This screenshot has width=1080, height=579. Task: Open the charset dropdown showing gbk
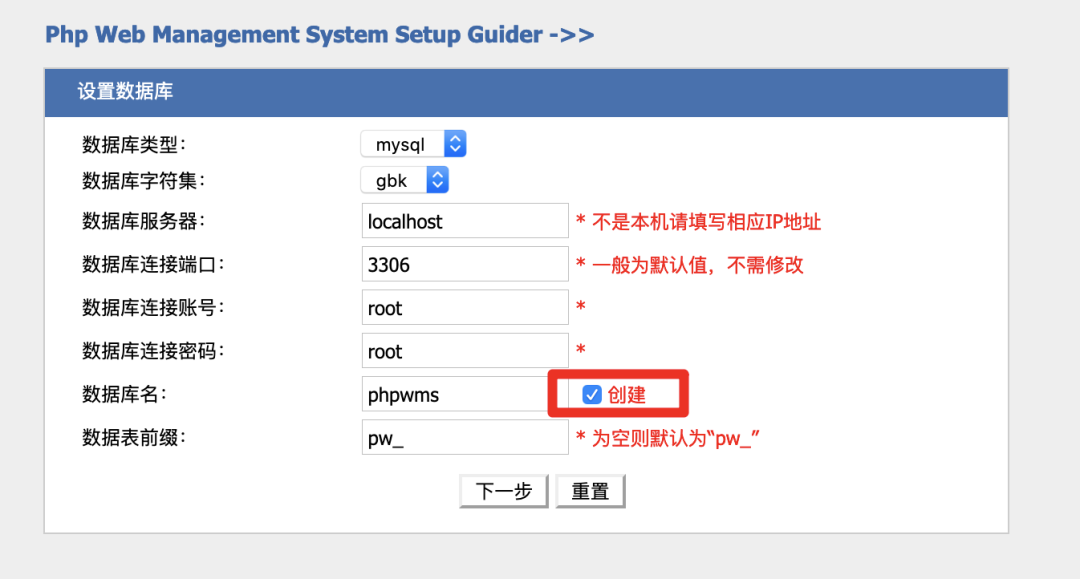click(x=404, y=180)
